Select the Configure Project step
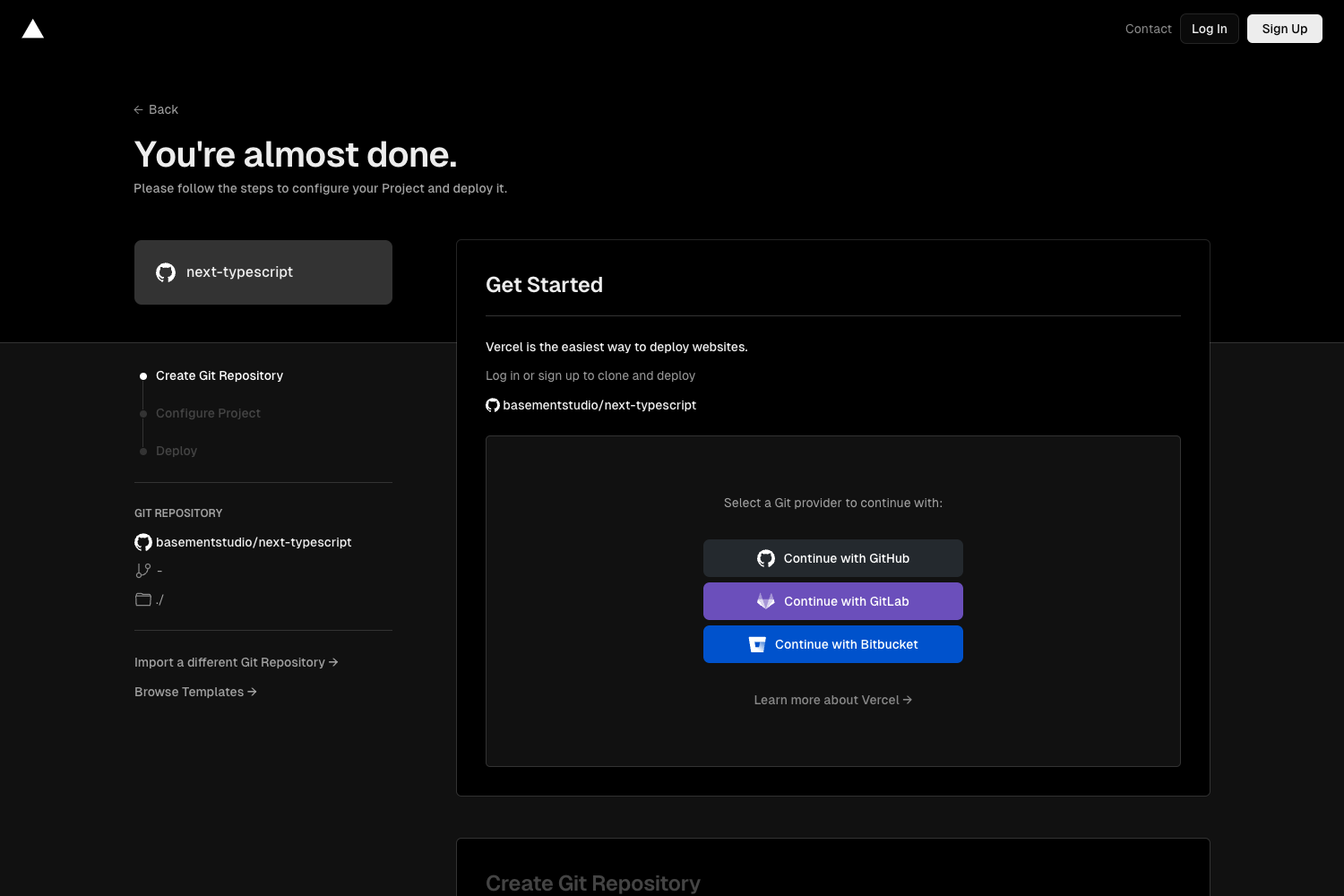The height and width of the screenshot is (896, 1344). [x=208, y=413]
